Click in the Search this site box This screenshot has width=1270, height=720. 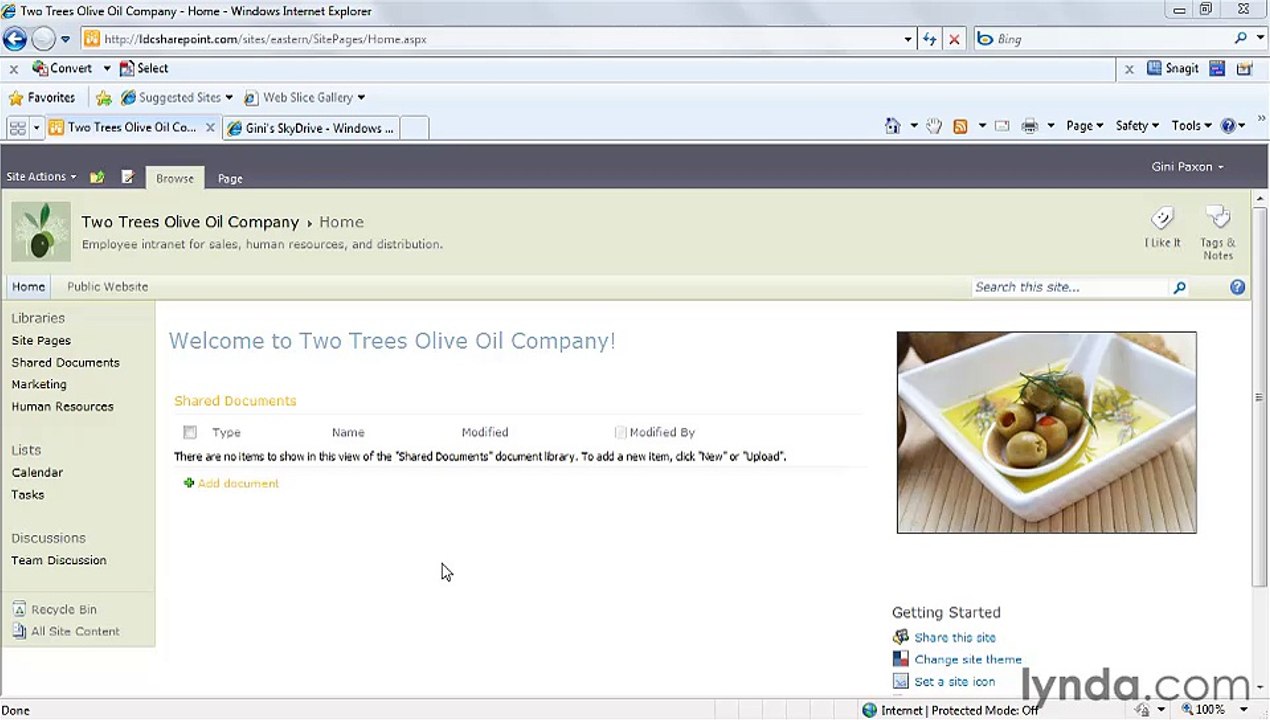[1070, 287]
